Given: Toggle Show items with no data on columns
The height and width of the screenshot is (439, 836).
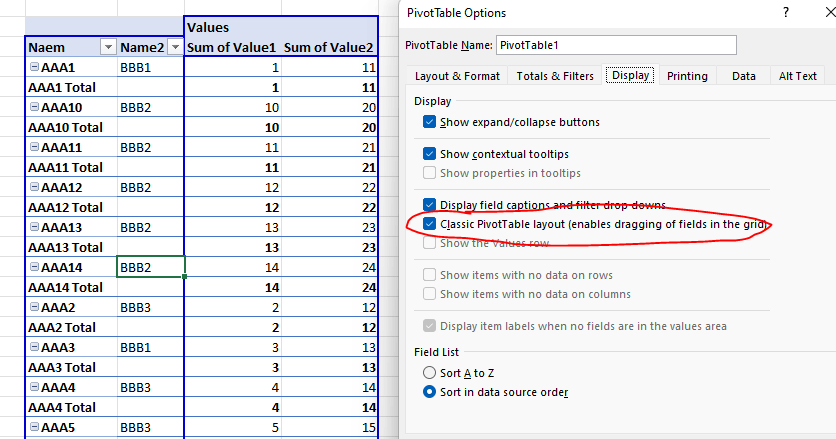Looking at the screenshot, I should pos(429,294).
